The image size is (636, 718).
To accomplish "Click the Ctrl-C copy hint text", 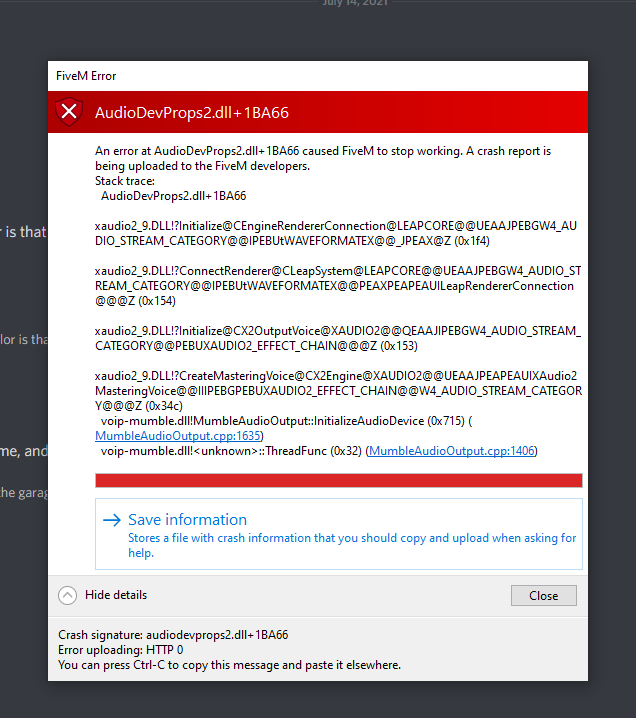I will click(229, 665).
